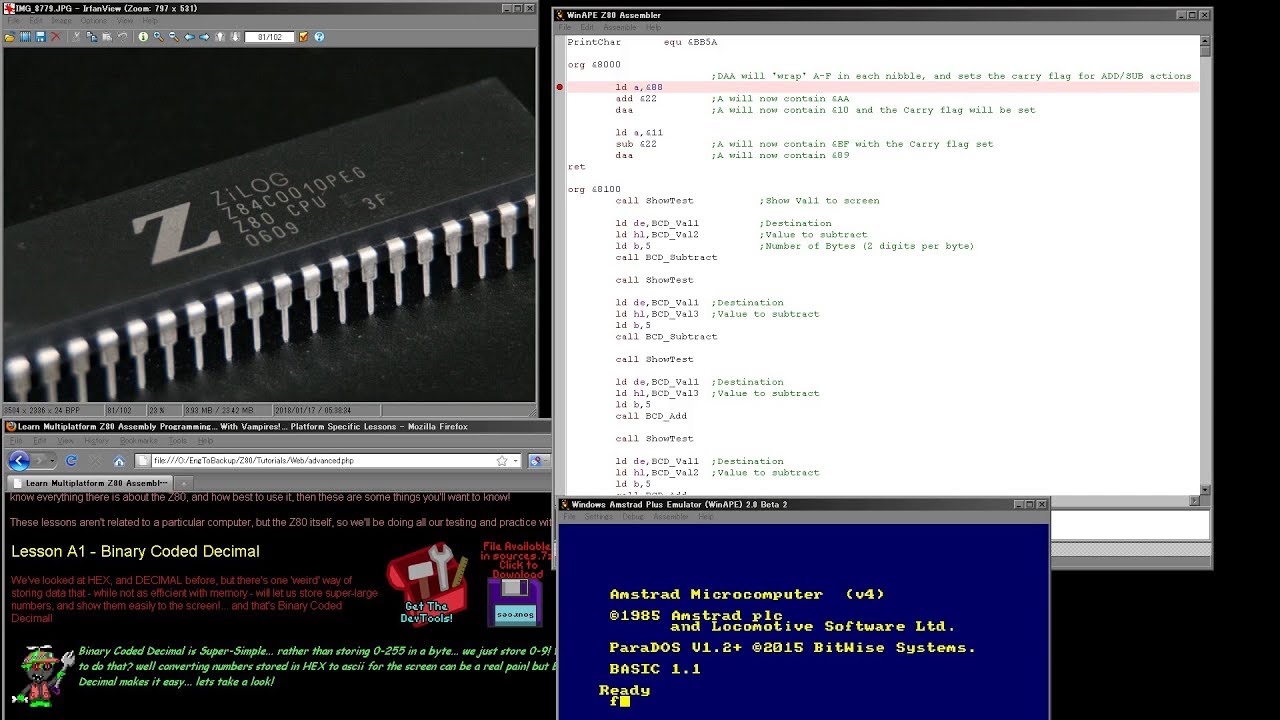The height and width of the screenshot is (720, 1280).
Task: Click the scroll up arrow in WinAPE Assembler
Action: click(x=1205, y=42)
